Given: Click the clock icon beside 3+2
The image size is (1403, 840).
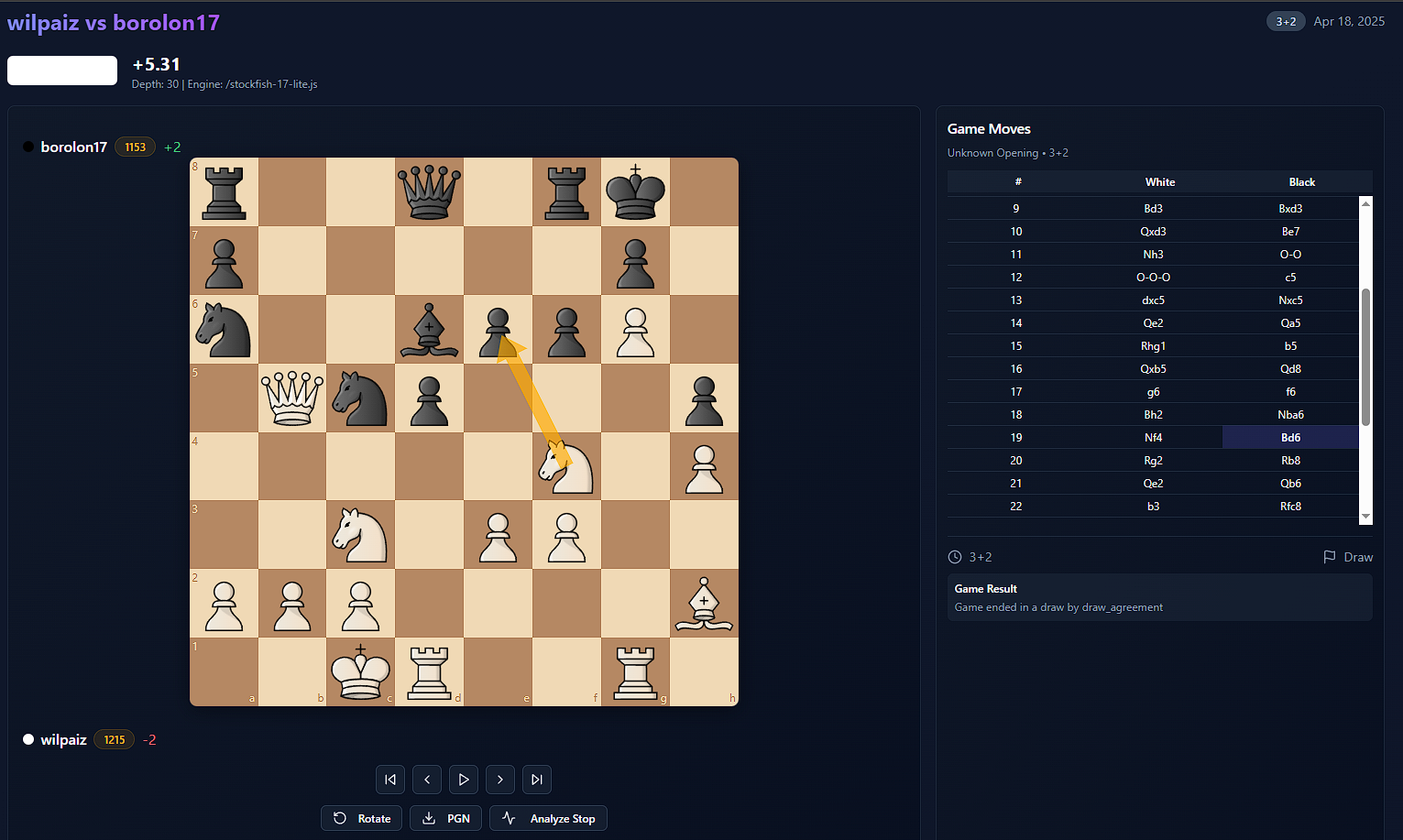Looking at the screenshot, I should (956, 556).
